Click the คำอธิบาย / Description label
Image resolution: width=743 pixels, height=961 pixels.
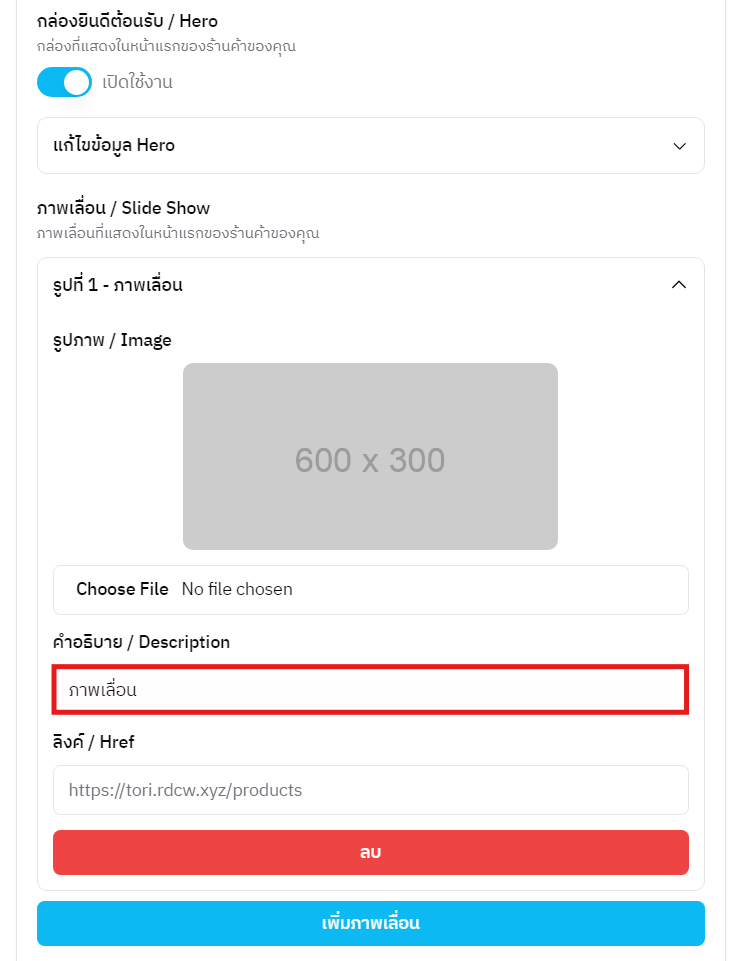(x=141, y=642)
